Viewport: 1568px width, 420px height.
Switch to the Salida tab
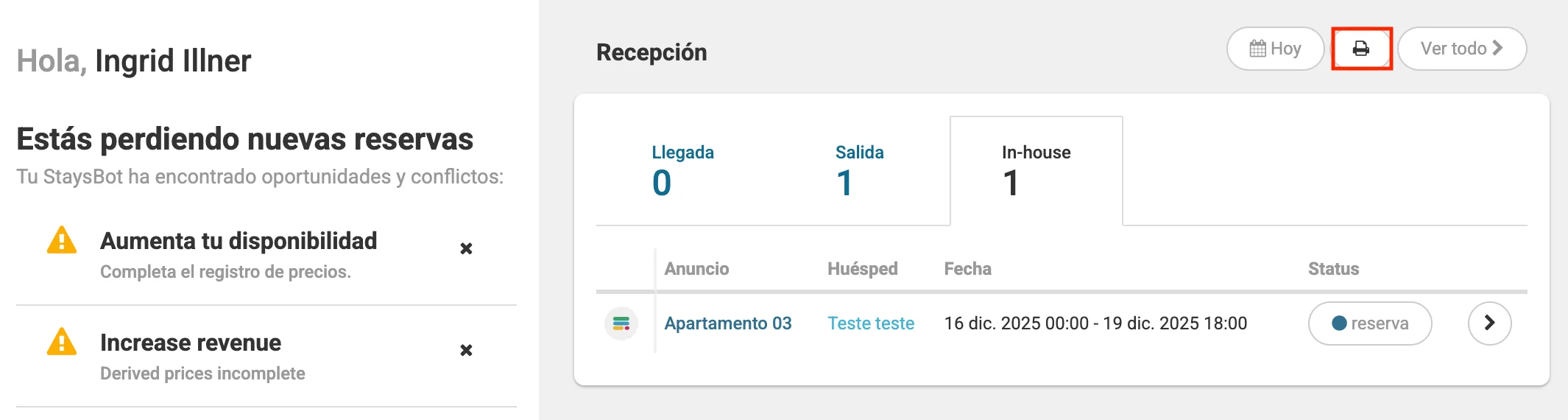click(x=859, y=171)
